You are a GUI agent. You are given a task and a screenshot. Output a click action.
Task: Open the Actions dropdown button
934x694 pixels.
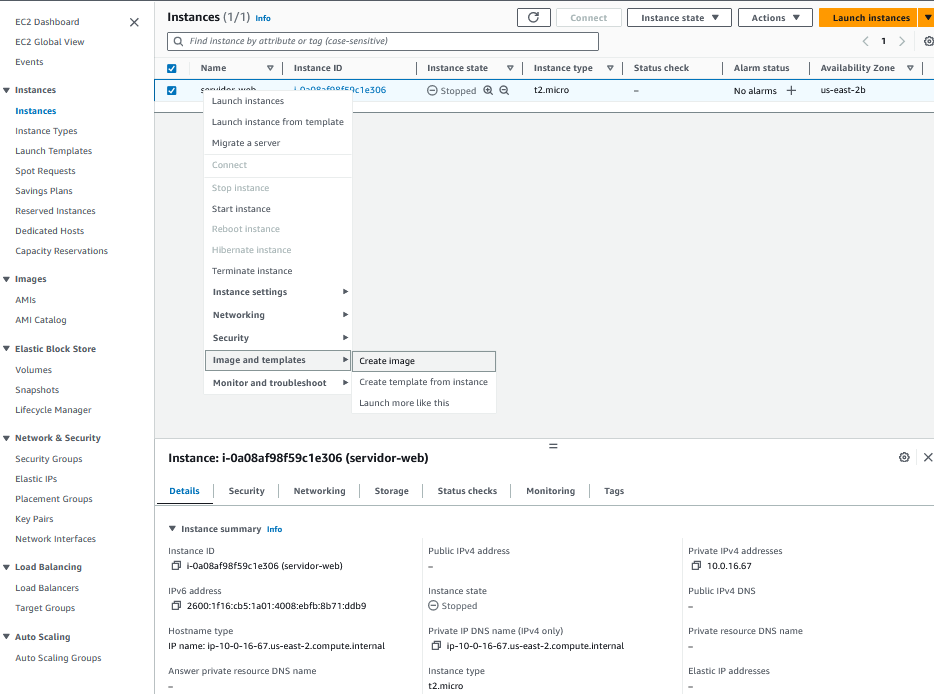(x=775, y=17)
